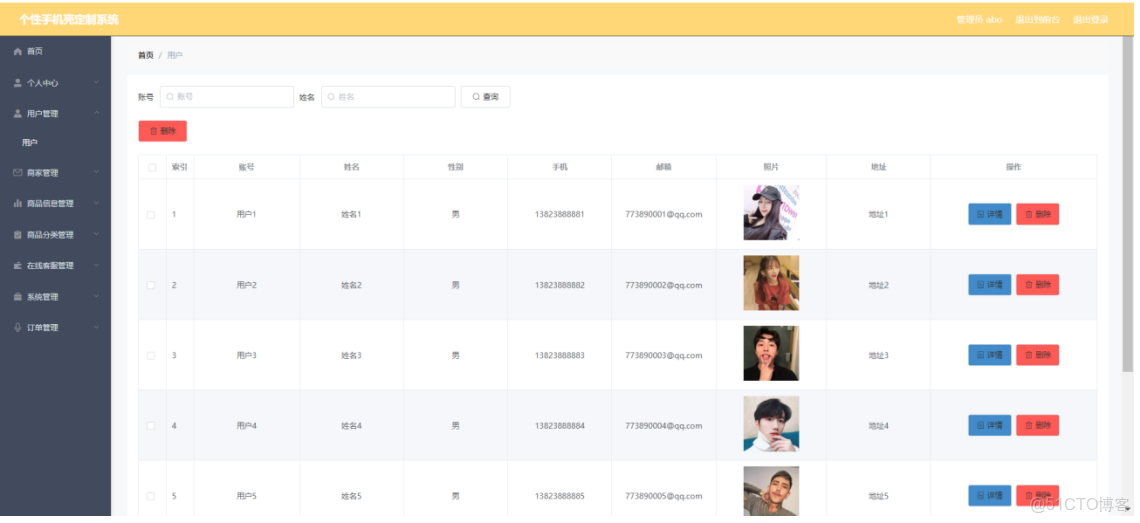1140x523 pixels.
Task: Click the search icon in 姓名 field
Action: (x=332, y=96)
